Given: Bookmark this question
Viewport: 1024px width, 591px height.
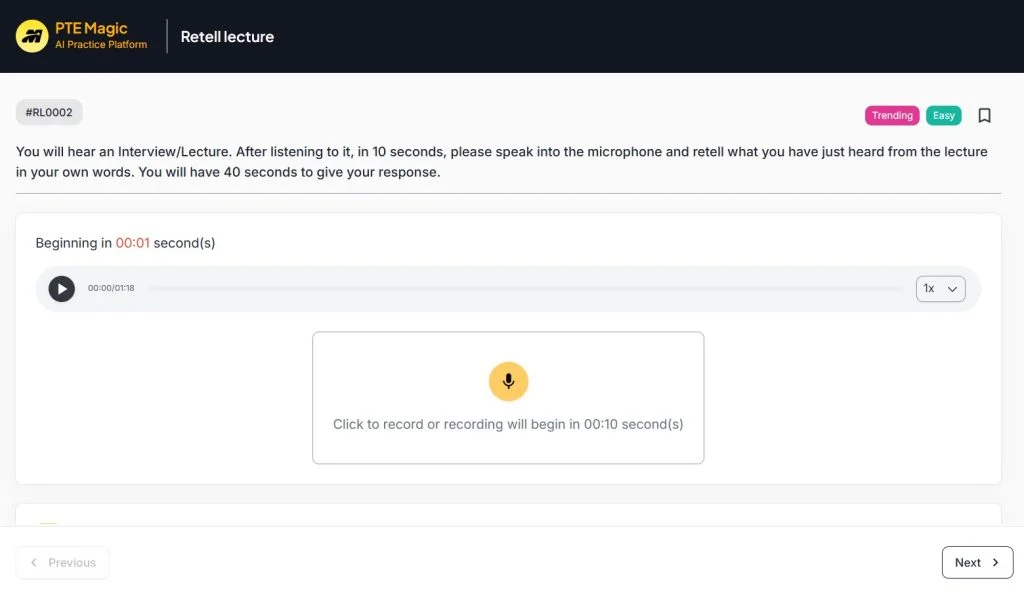Looking at the screenshot, I should pos(984,116).
